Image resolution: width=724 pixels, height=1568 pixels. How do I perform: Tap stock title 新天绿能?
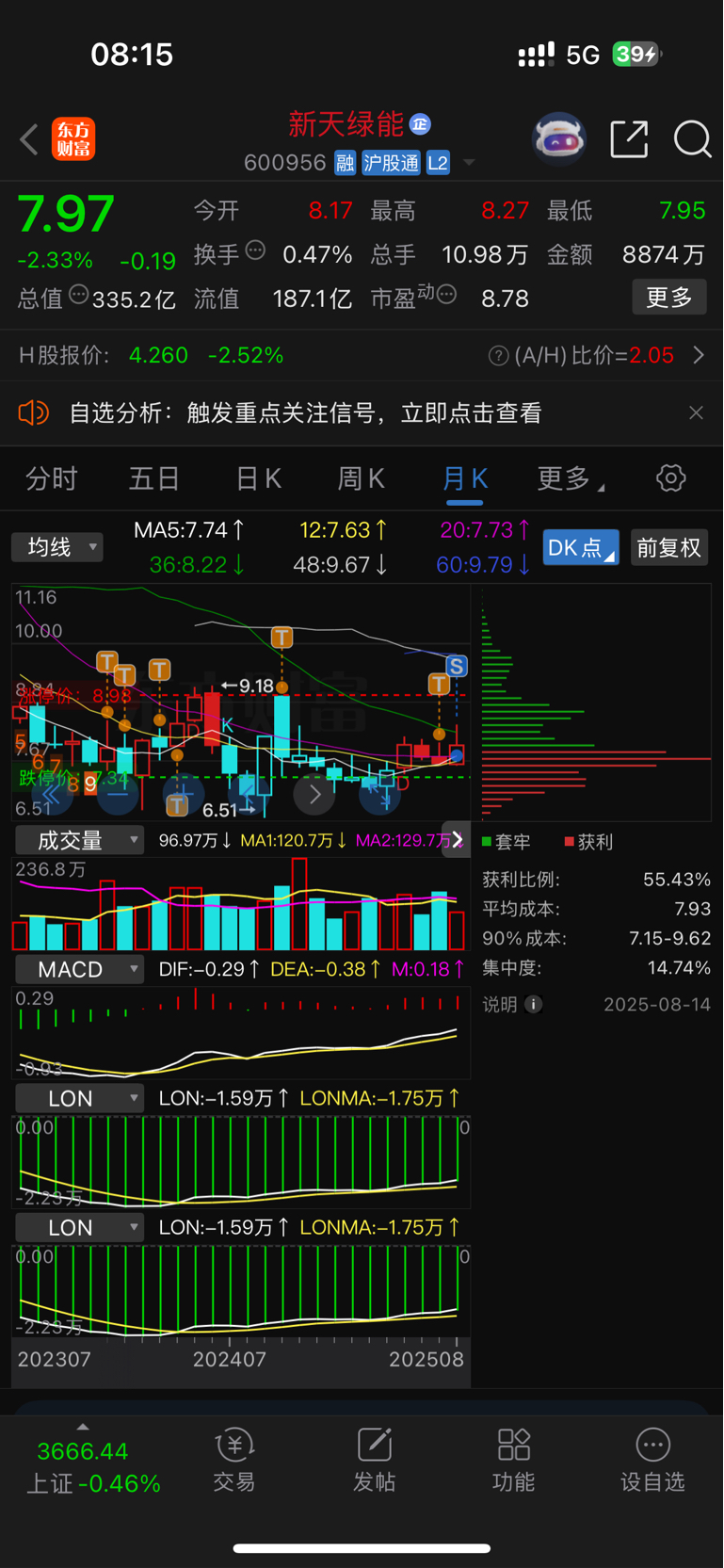pyautogui.click(x=346, y=124)
